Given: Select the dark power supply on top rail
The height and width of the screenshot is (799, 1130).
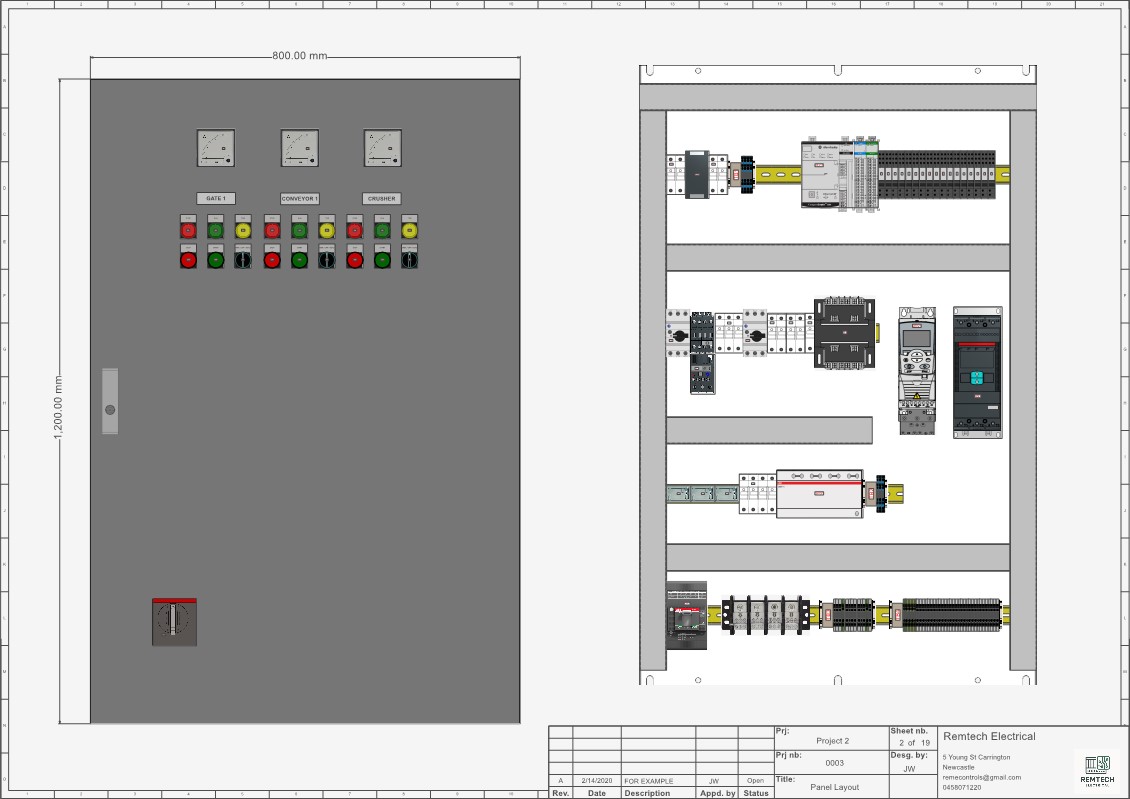Looking at the screenshot, I should click(697, 174).
